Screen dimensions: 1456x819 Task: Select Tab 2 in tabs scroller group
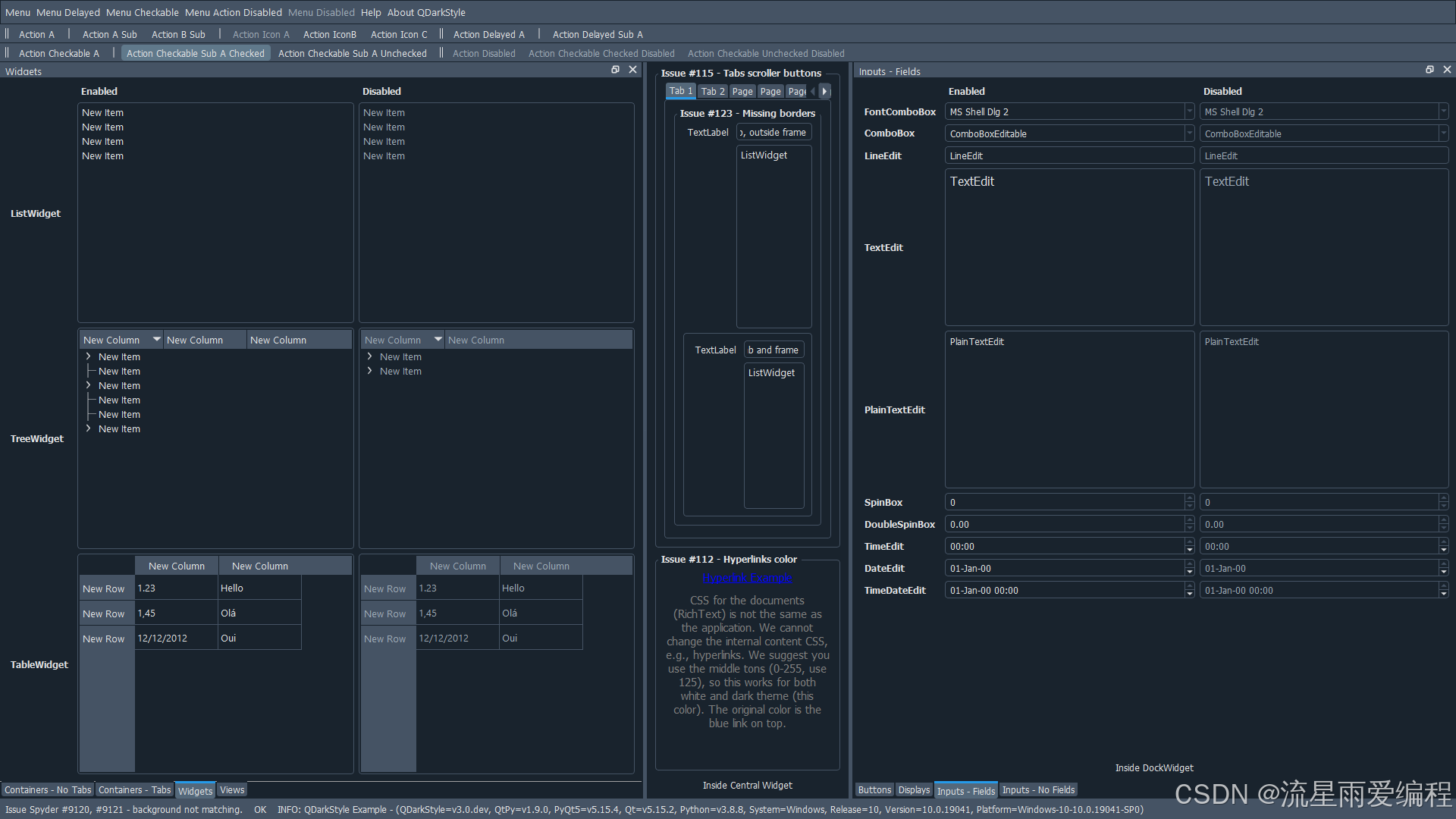[712, 92]
